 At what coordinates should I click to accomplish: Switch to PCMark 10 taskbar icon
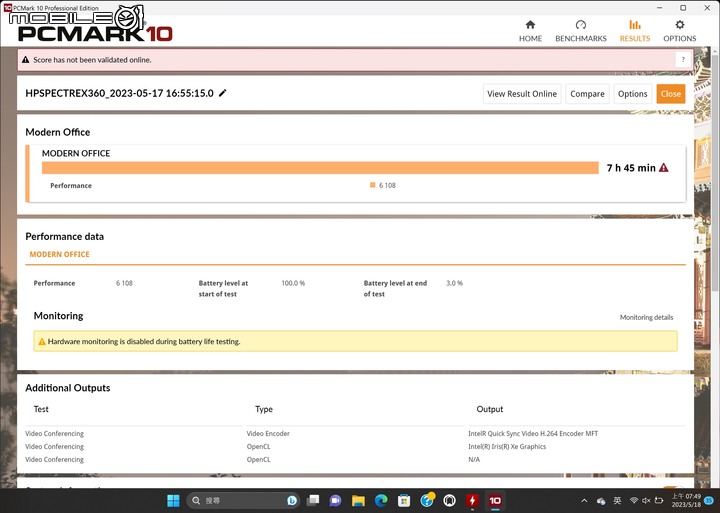coord(495,501)
